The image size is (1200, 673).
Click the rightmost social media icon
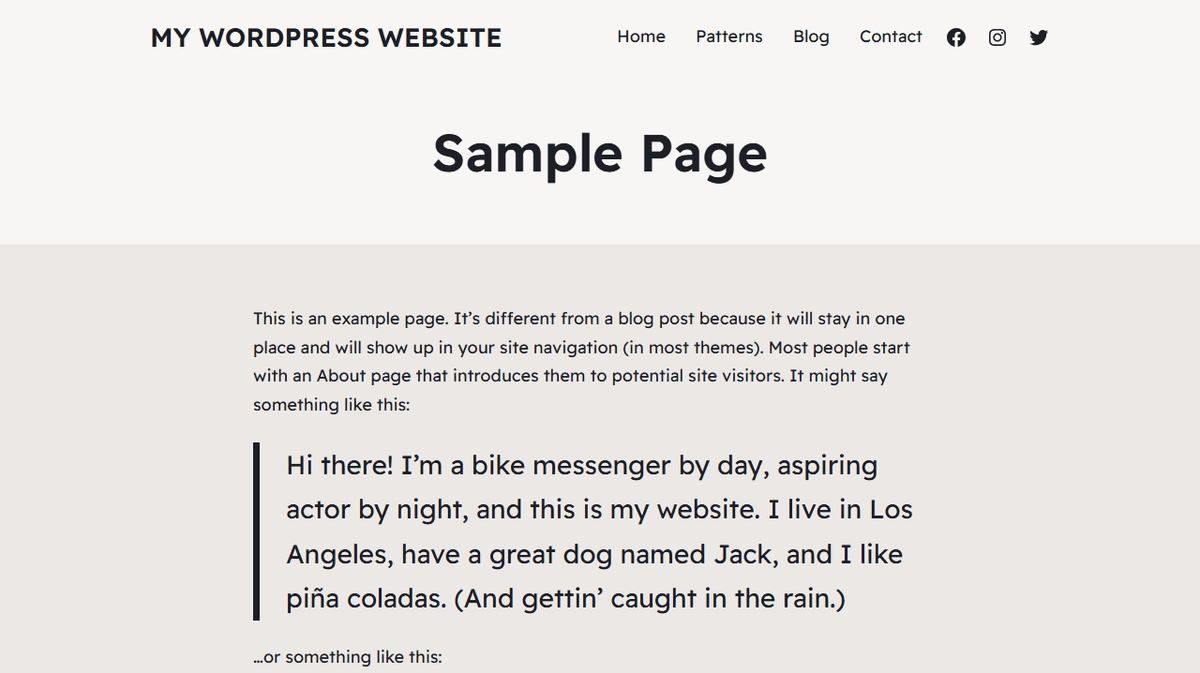[x=1038, y=37]
